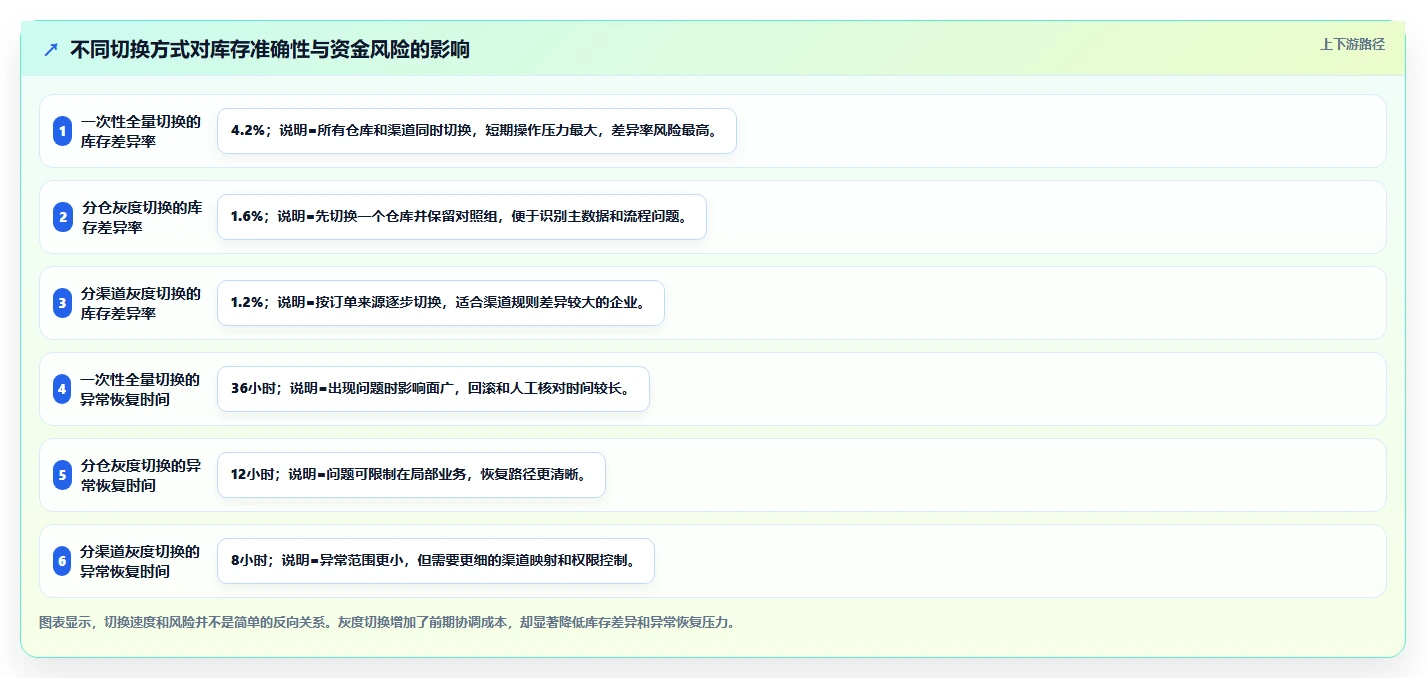Open the 36小时 value box about 回滚和人工核对
This screenshot has height=678, width=1426.
coord(433,389)
